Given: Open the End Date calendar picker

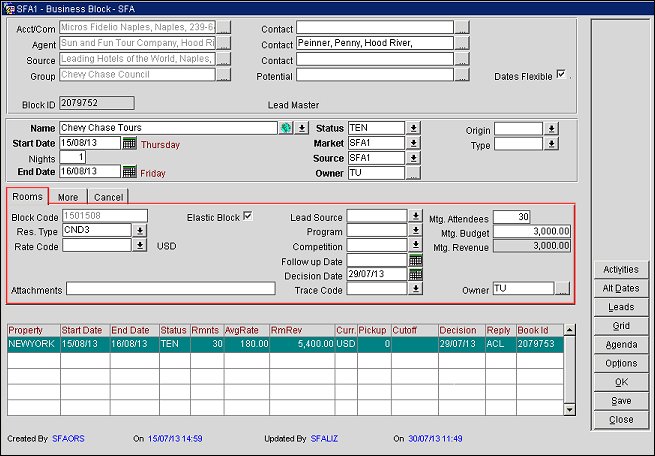Looking at the screenshot, I should (x=129, y=171).
